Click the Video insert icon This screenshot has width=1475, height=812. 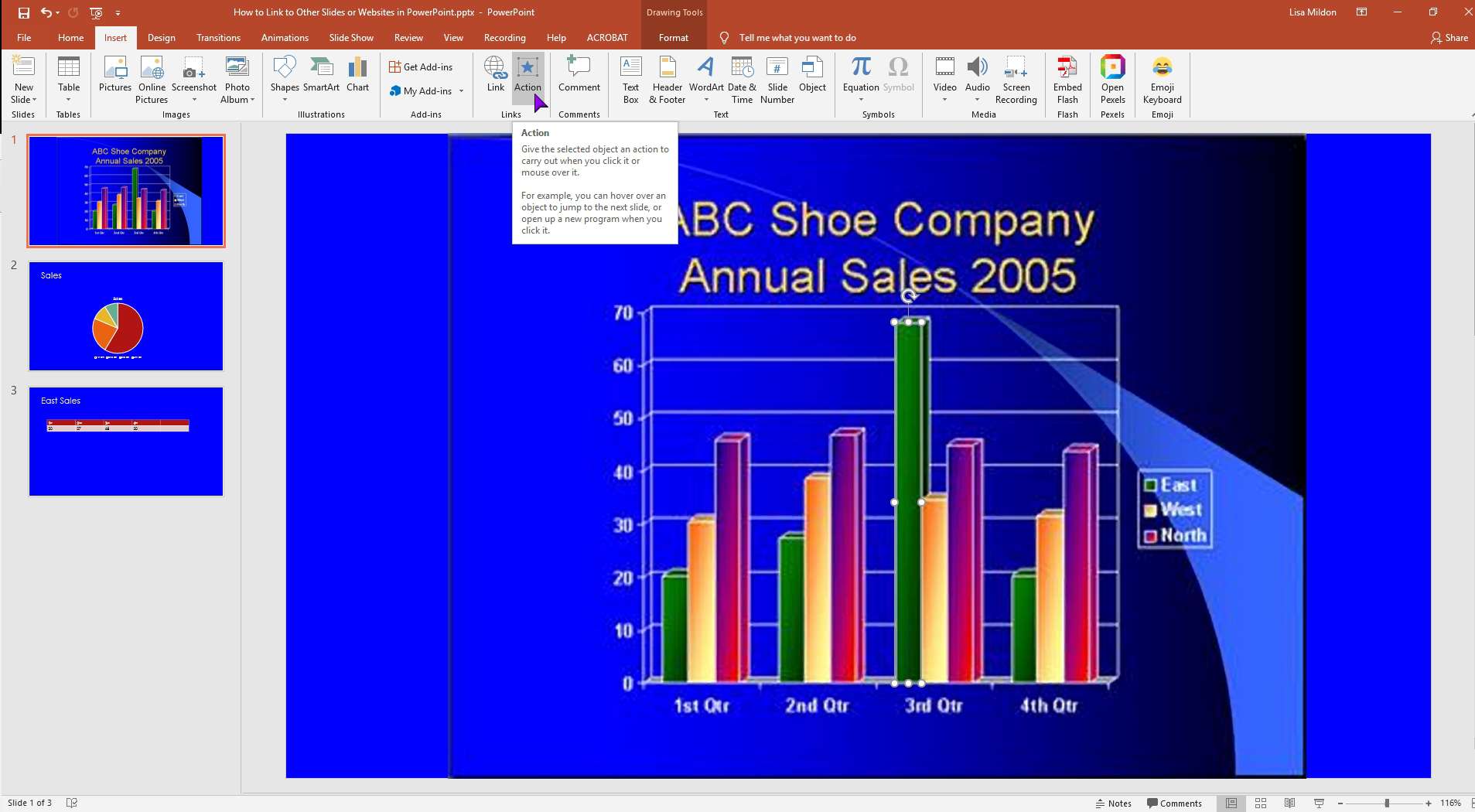pyautogui.click(x=944, y=80)
